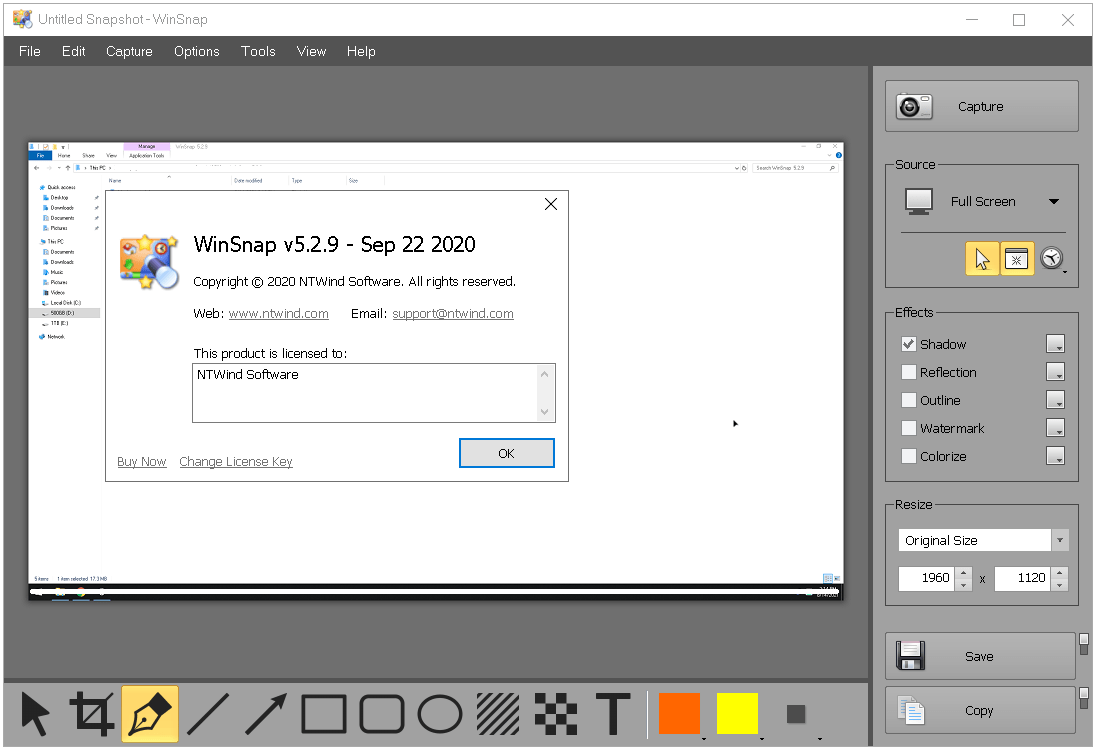Toggle the slider handle beside Save
This screenshot has height=749, width=1095.
click(1084, 644)
